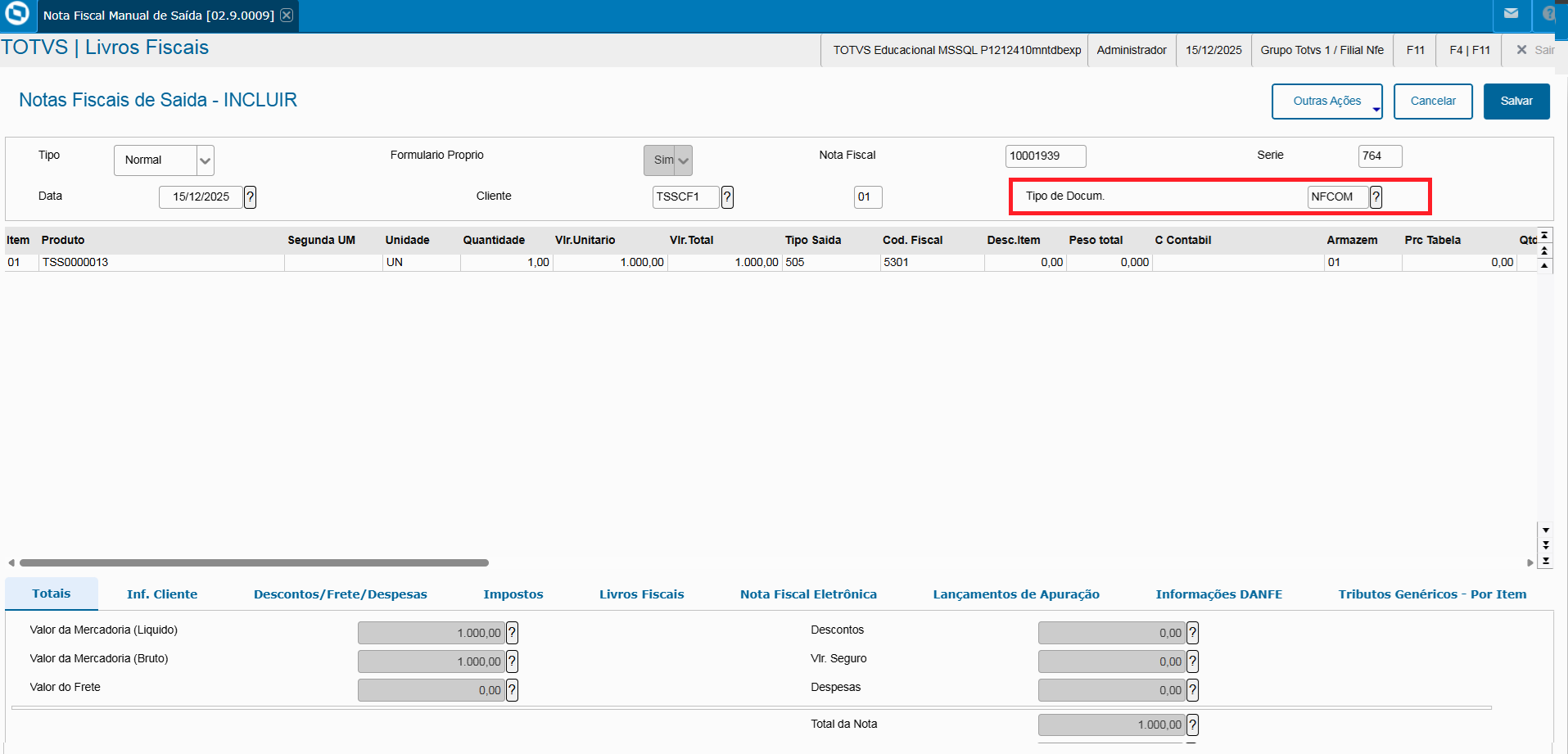
Task: Open the Inf. Cliente tab
Action: [162, 594]
